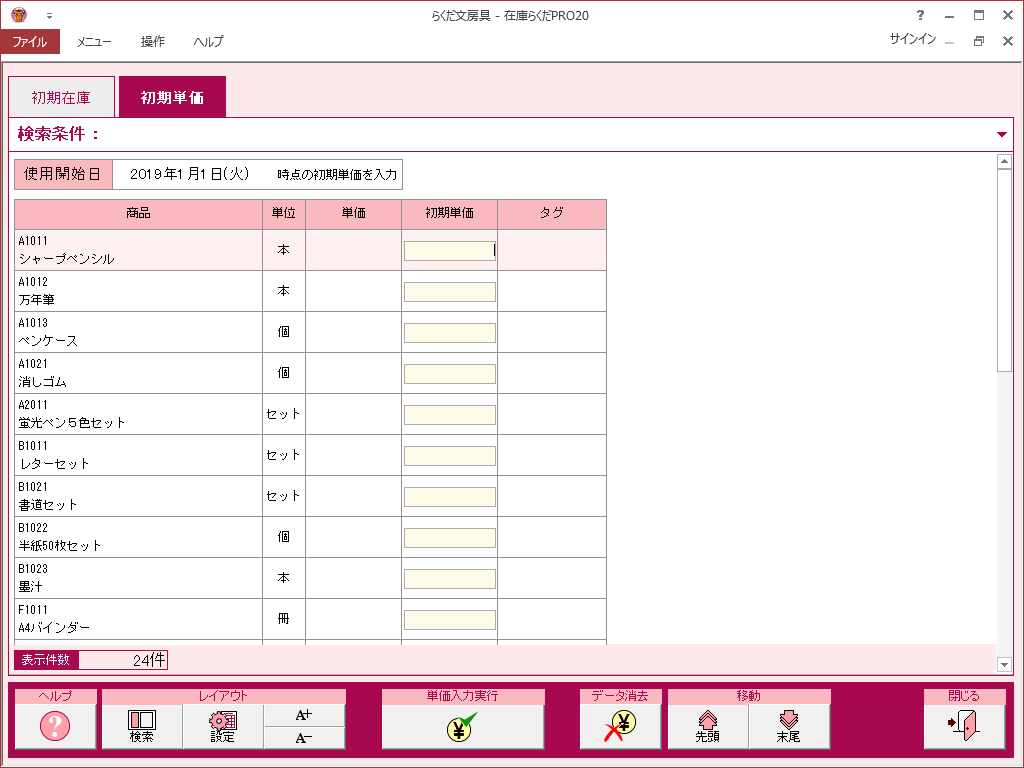Screen dimensions: 1024x768
Task: Click the Help question mark icon button
Action: coord(55,726)
